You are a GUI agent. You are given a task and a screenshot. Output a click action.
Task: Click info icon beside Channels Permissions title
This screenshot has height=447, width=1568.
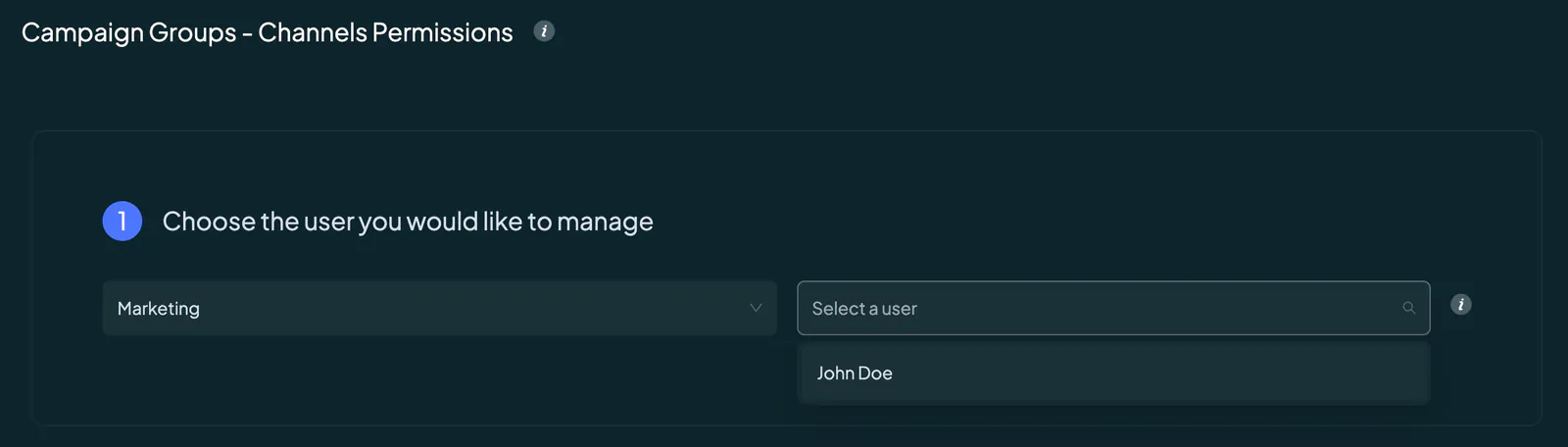point(544,31)
